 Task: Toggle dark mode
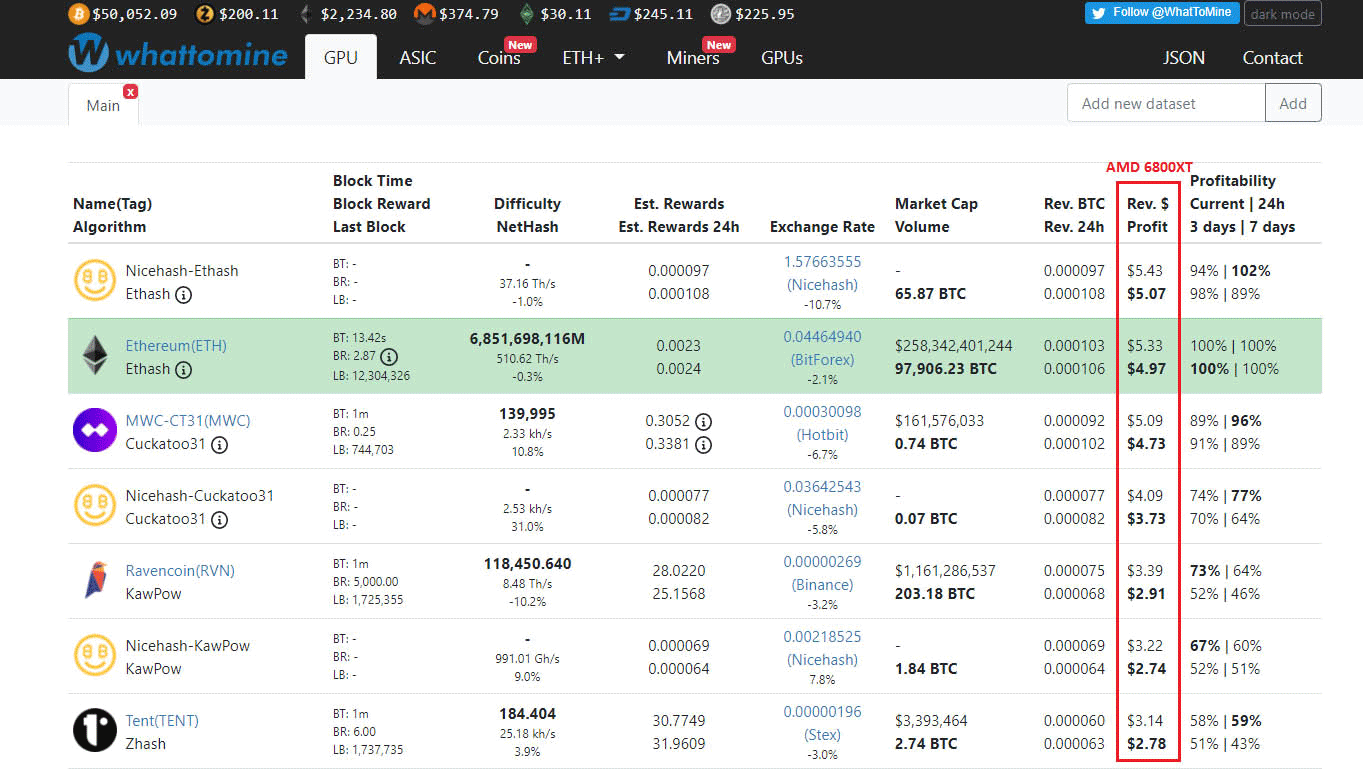tap(1284, 14)
